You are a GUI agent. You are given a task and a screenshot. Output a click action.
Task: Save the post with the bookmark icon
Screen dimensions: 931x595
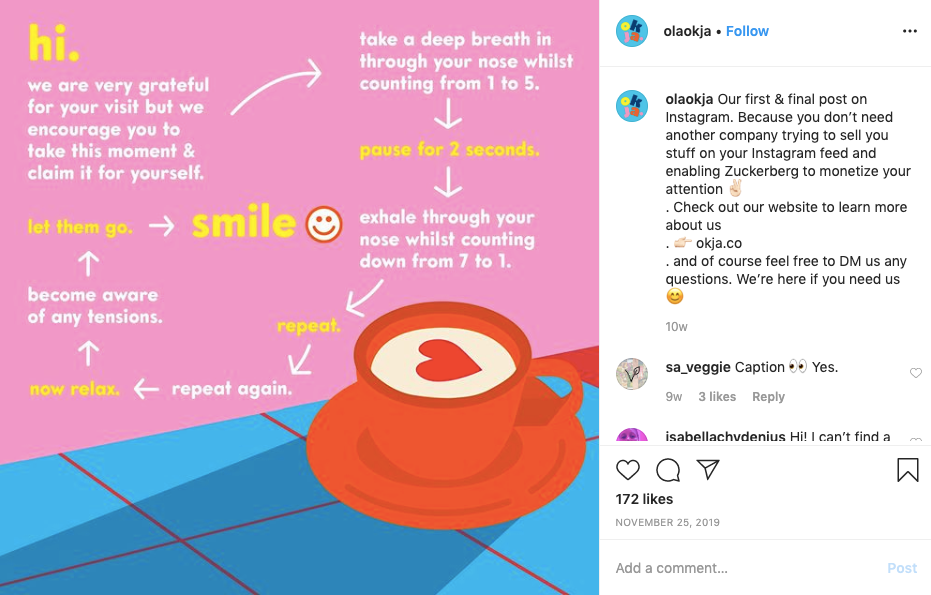[x=907, y=470]
